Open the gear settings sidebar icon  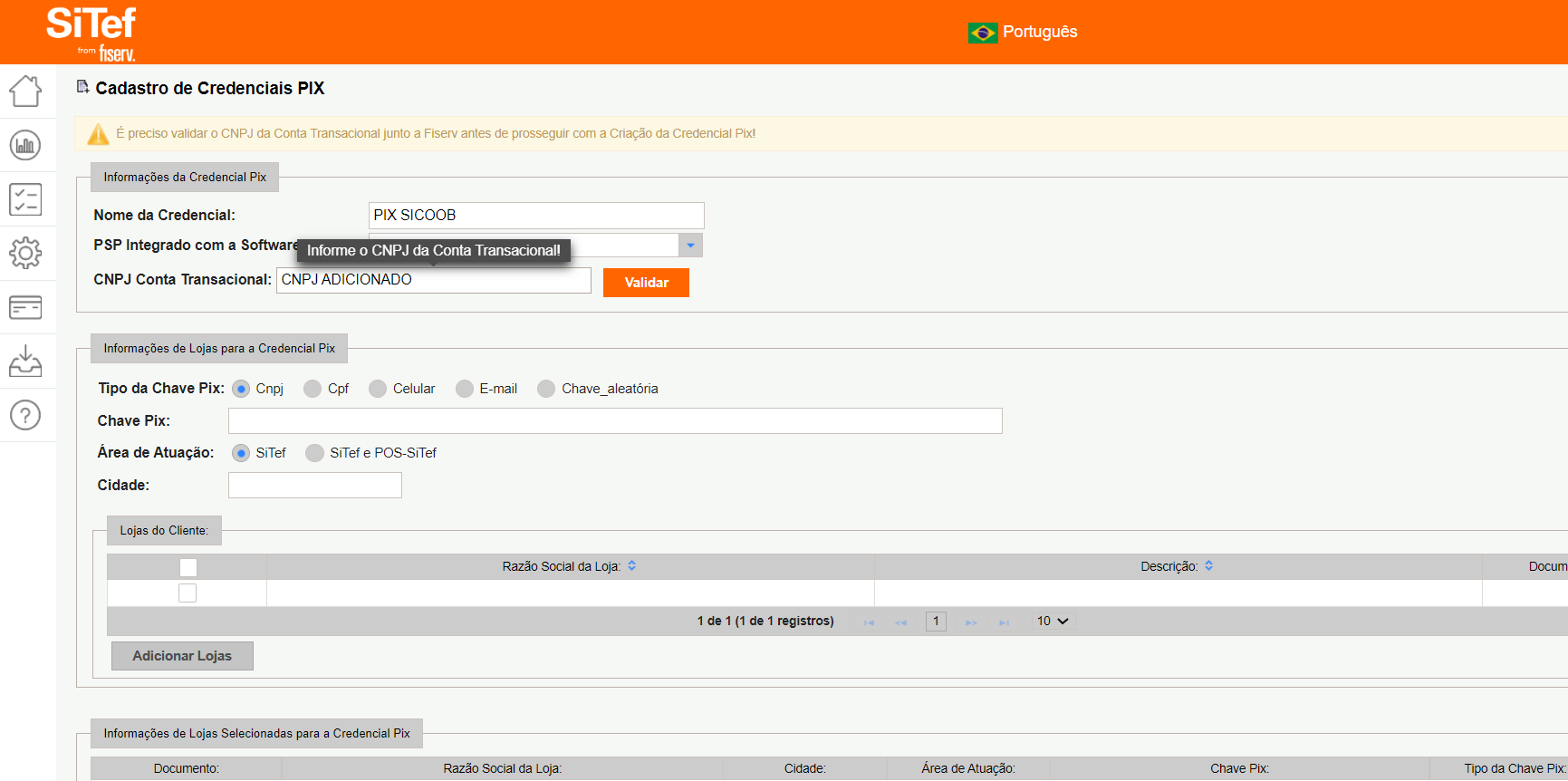tap(25, 253)
